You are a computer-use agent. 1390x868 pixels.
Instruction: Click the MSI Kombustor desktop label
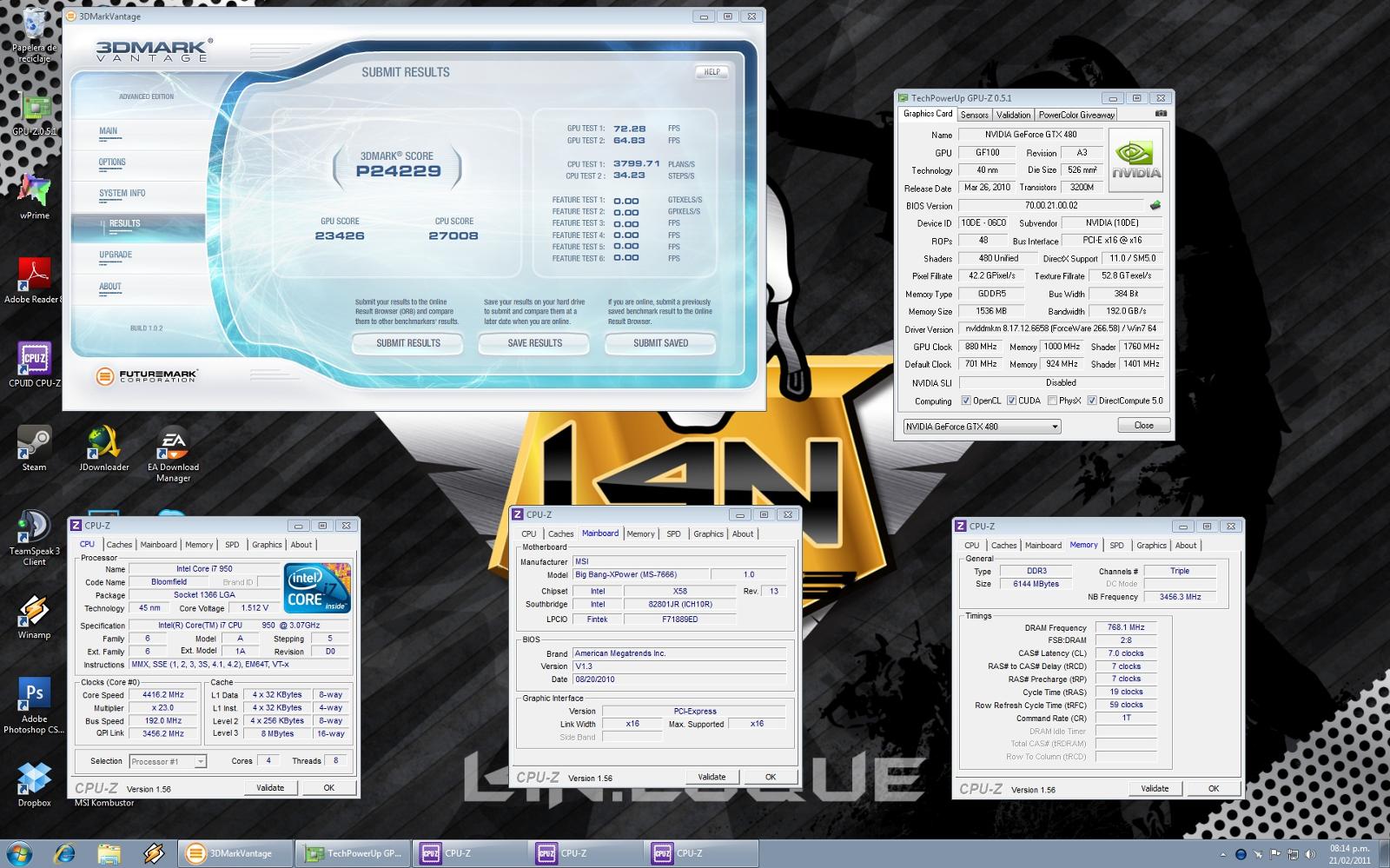tap(104, 803)
